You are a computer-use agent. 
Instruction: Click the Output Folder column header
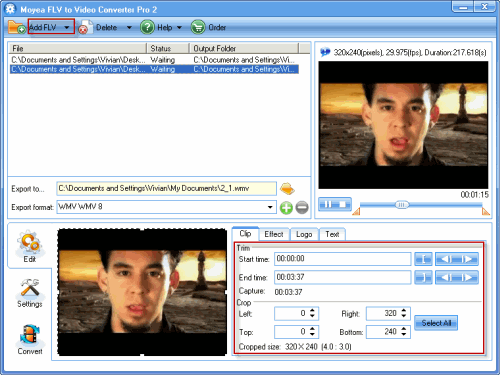click(x=244, y=48)
